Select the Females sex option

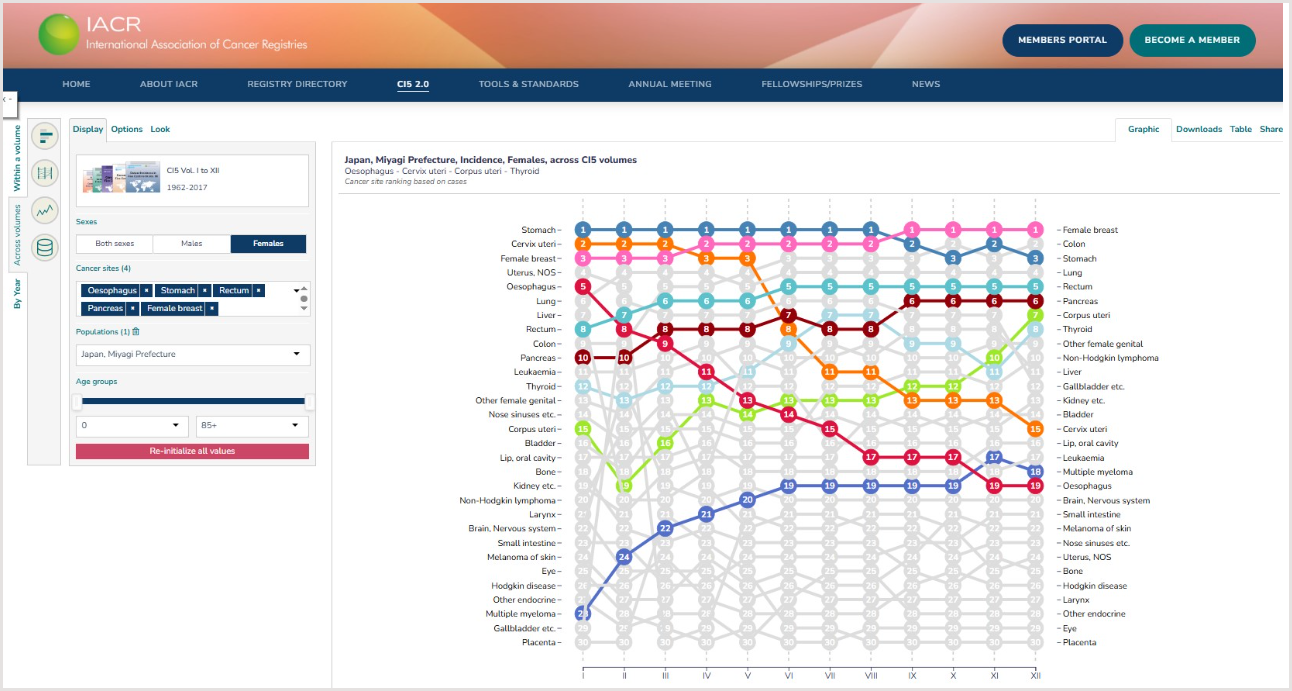[x=268, y=243]
